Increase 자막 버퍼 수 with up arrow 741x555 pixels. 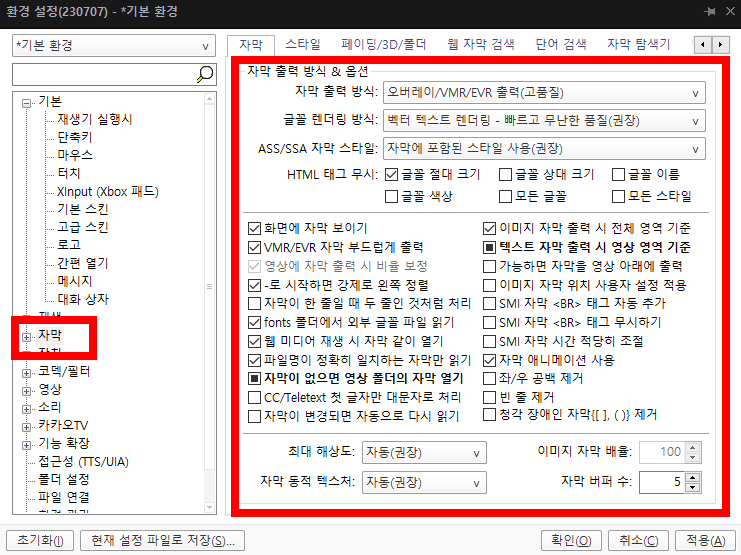pos(693,477)
